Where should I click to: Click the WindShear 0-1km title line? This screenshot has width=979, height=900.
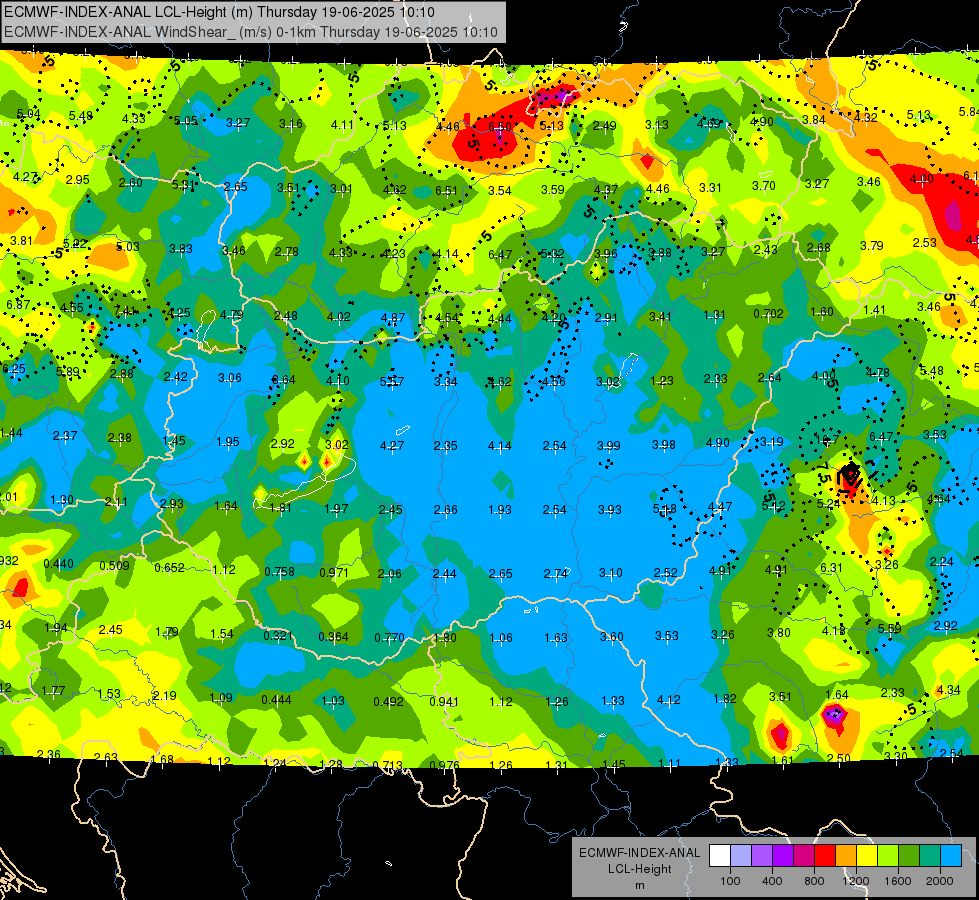[251, 32]
